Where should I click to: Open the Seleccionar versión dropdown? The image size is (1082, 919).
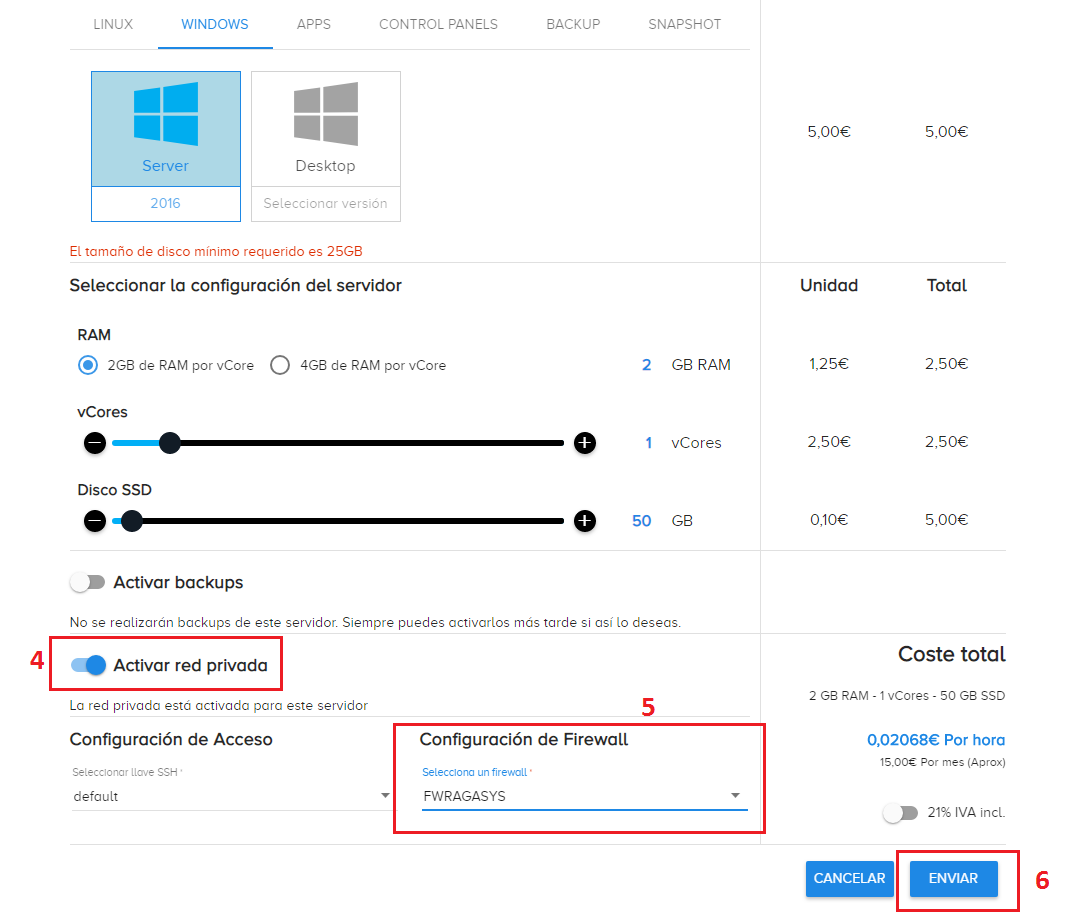(x=325, y=203)
